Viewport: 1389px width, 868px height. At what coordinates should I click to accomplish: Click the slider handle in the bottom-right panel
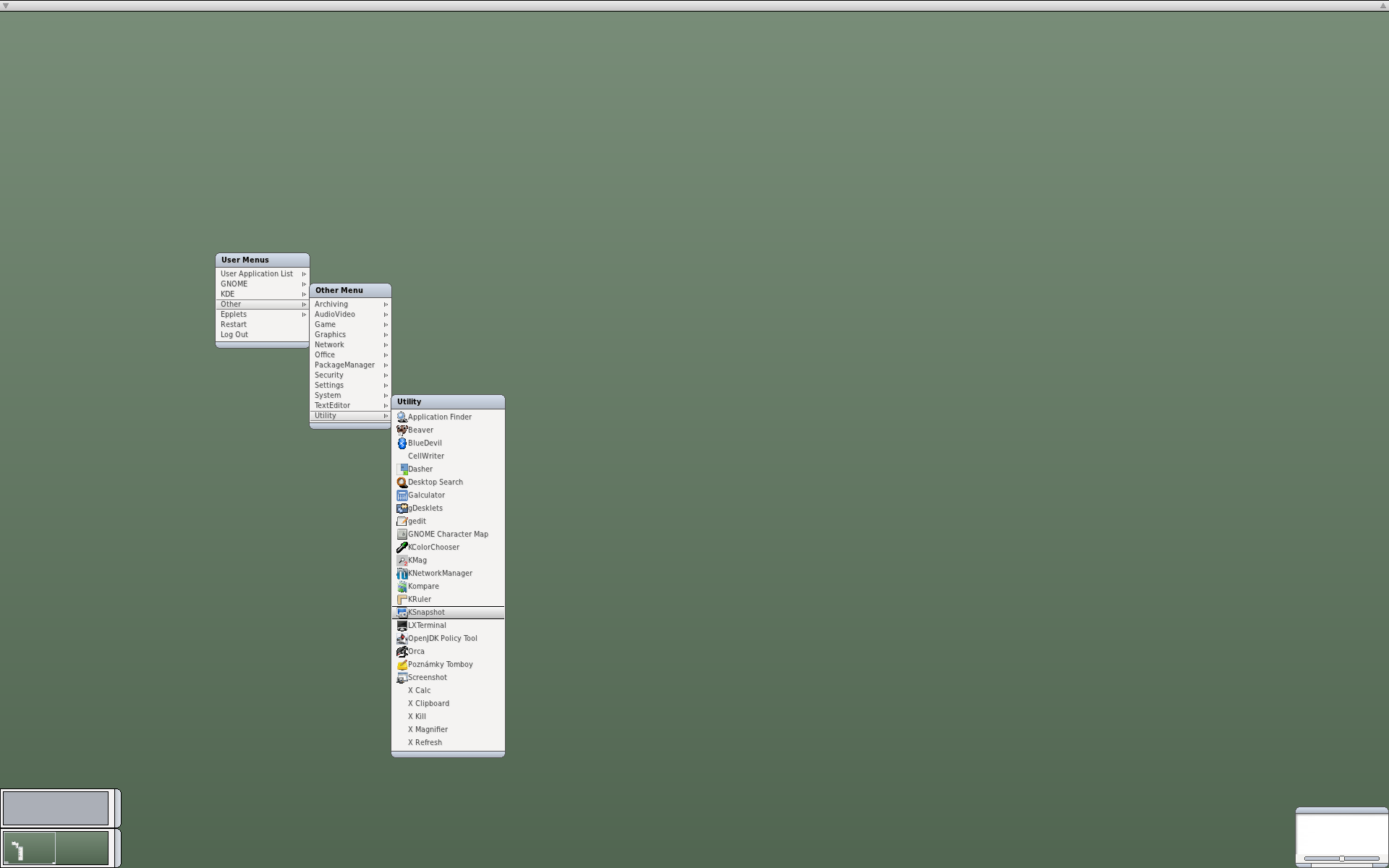(x=1341, y=859)
